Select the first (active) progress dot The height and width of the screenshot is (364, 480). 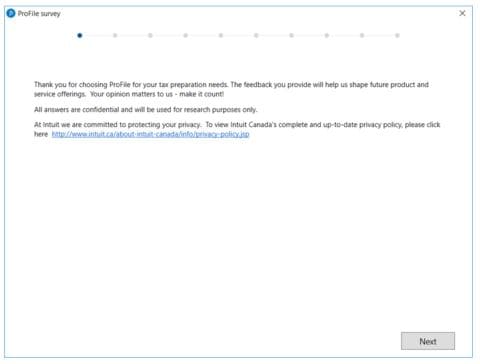[79, 35]
